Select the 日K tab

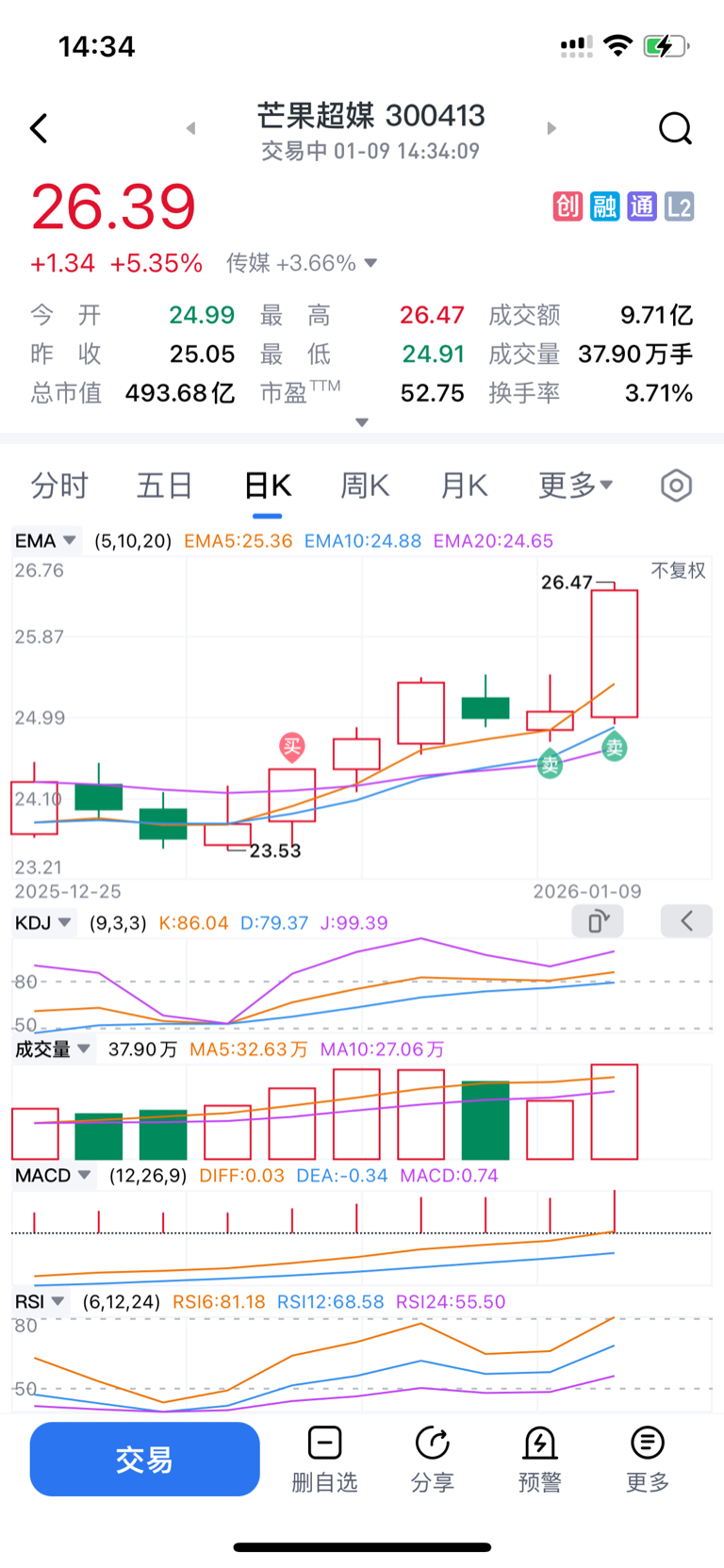pos(268,486)
